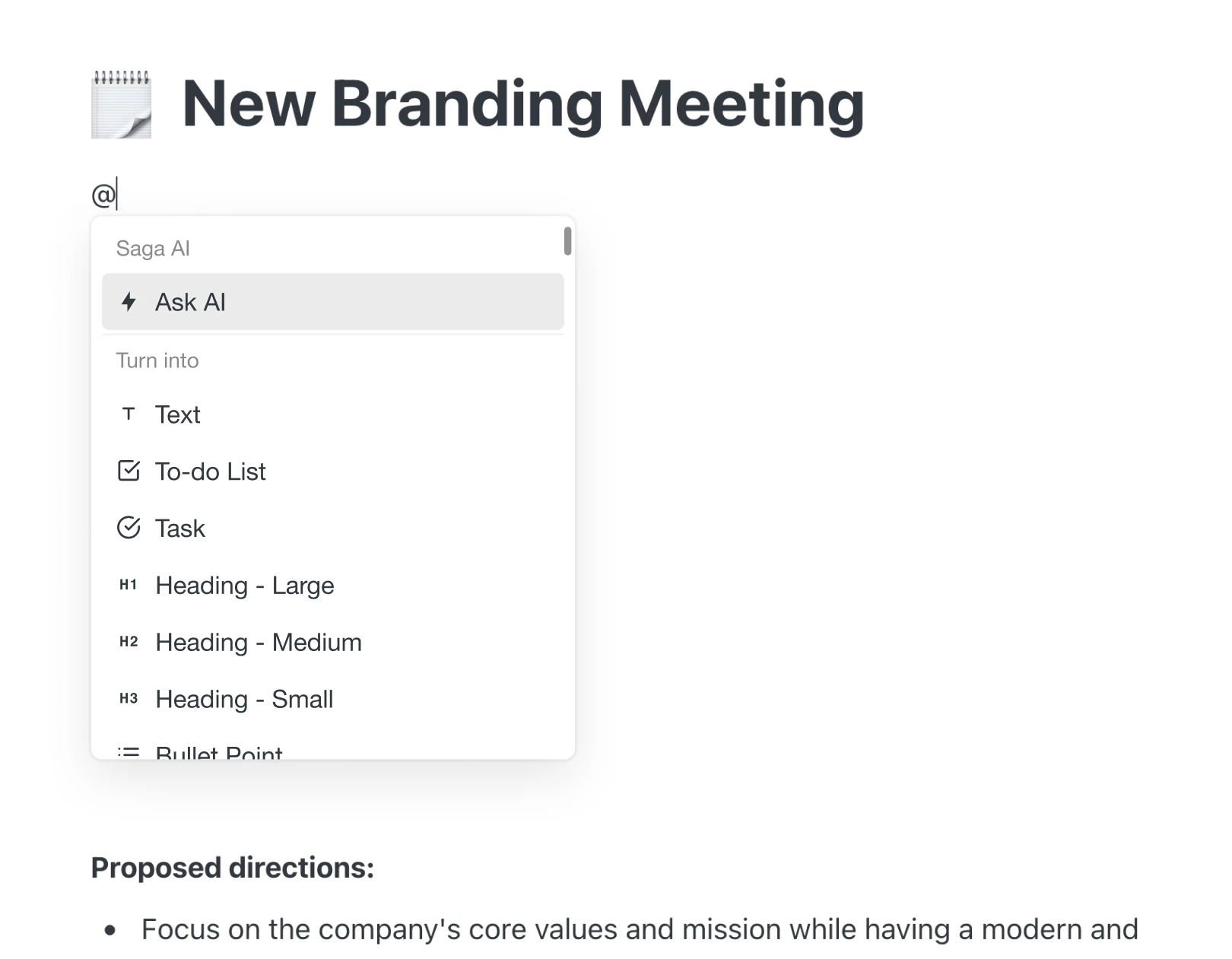This screenshot has height=959, width=1232.
Task: Choose the Bullet Point option
Action: pyautogui.click(x=219, y=751)
